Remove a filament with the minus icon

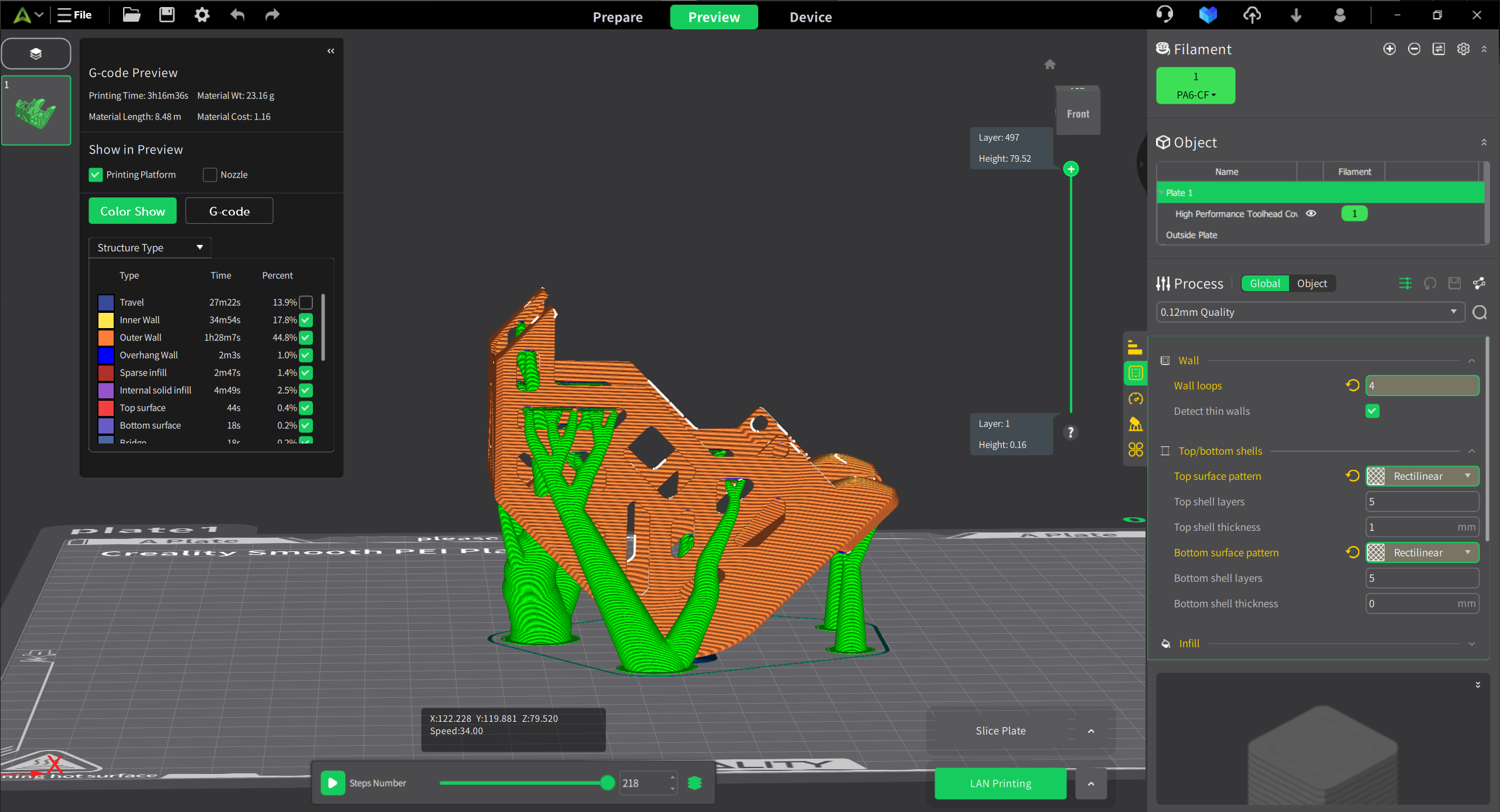pos(1414,49)
